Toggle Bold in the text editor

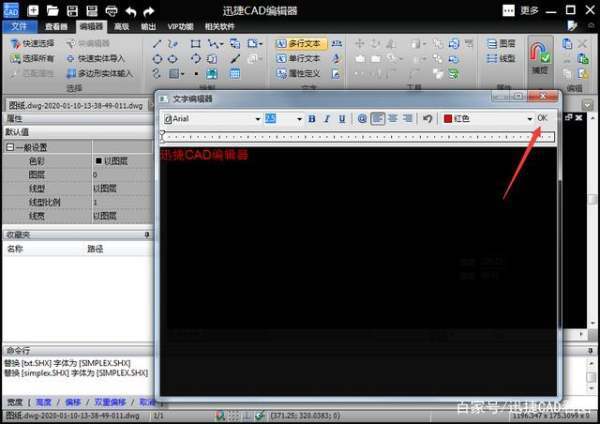point(312,119)
